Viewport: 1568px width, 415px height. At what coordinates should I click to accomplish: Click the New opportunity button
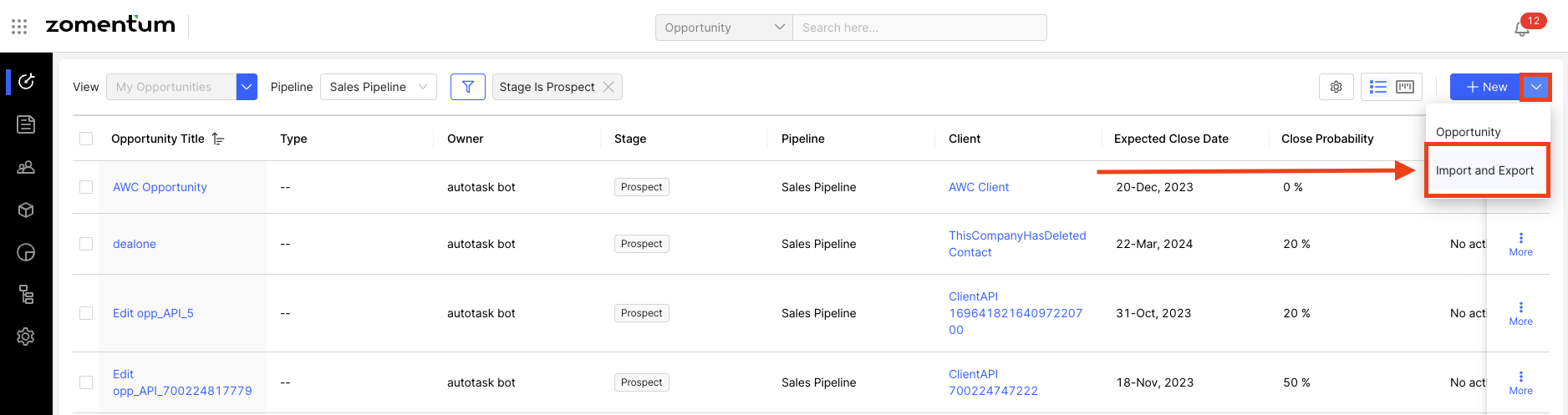[x=1485, y=87]
